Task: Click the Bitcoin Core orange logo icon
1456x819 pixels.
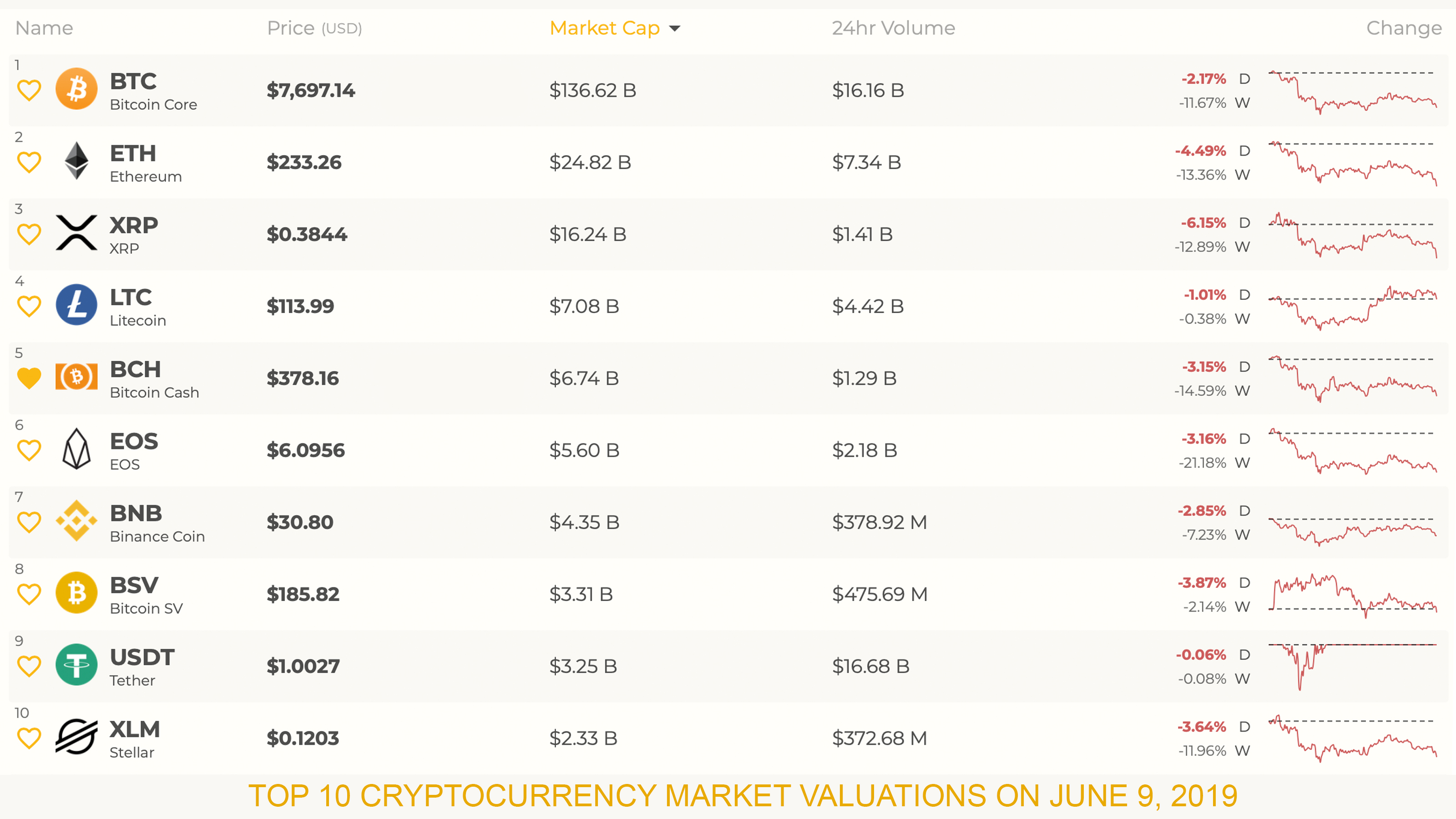Action: point(76,89)
